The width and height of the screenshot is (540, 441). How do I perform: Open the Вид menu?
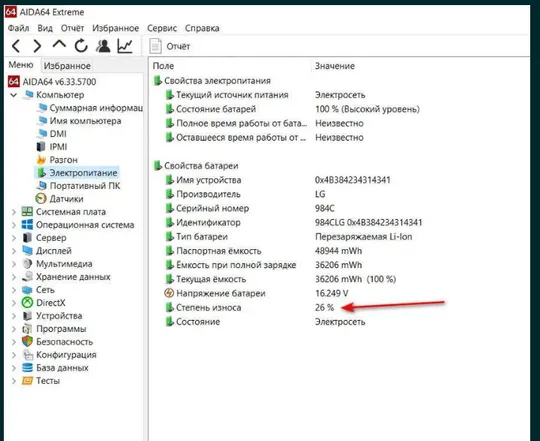click(45, 28)
